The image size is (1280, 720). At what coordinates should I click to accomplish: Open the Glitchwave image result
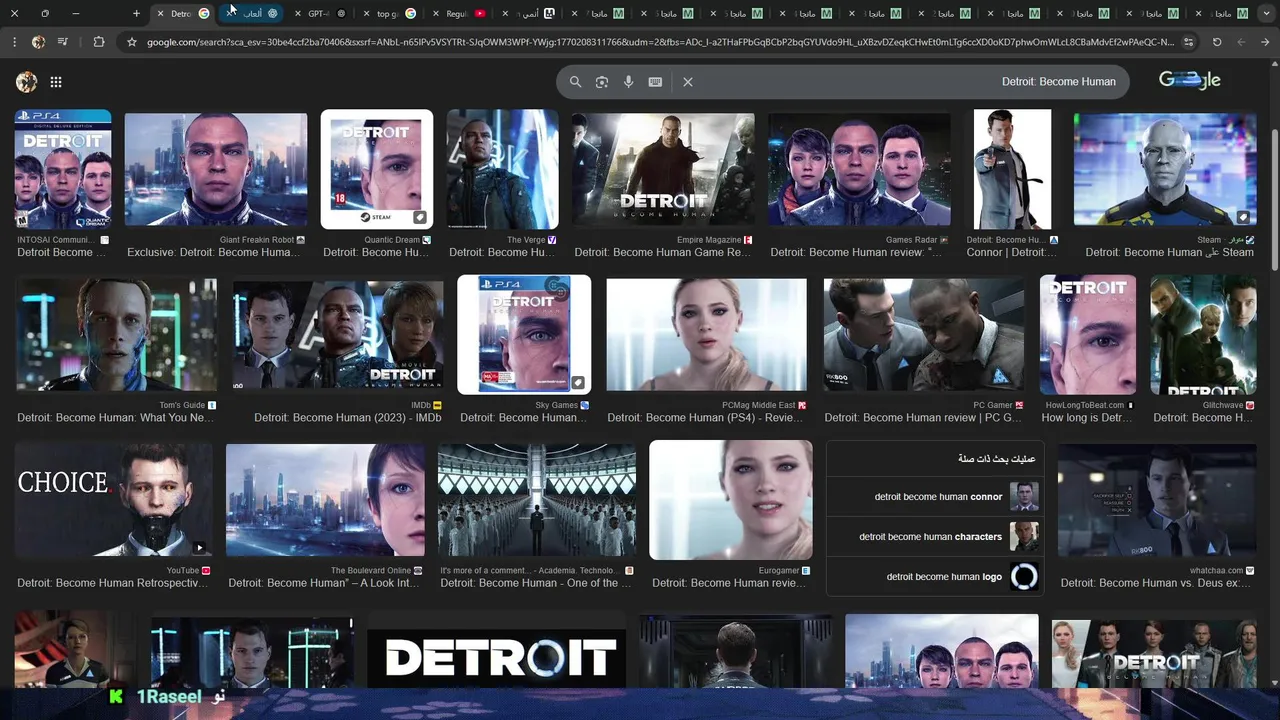click(1203, 335)
